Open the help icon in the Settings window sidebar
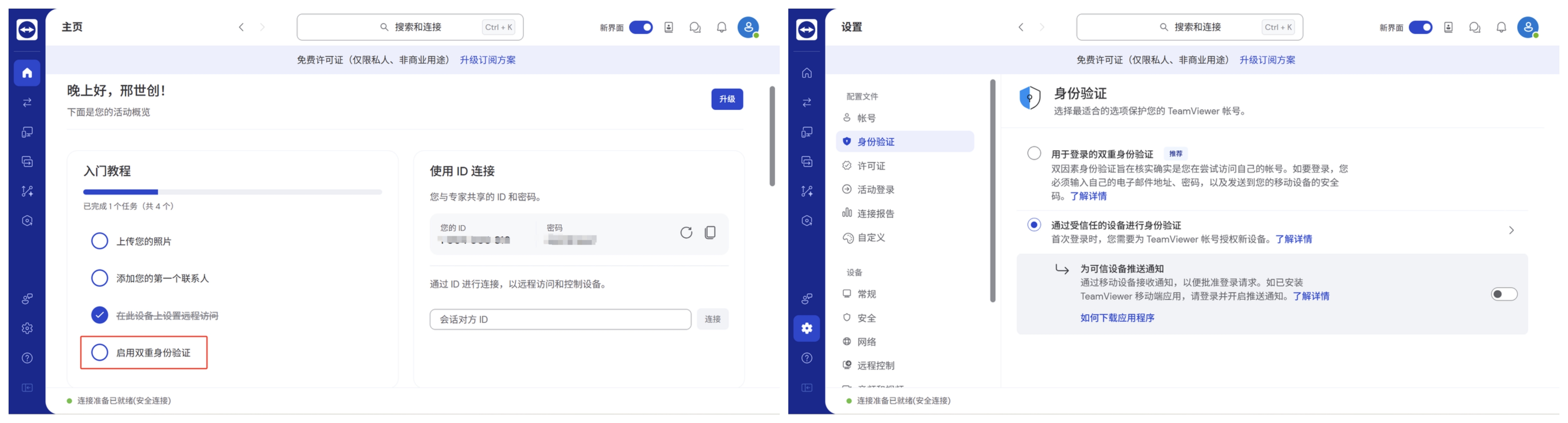The width and height of the screenshot is (1568, 423). point(807,358)
